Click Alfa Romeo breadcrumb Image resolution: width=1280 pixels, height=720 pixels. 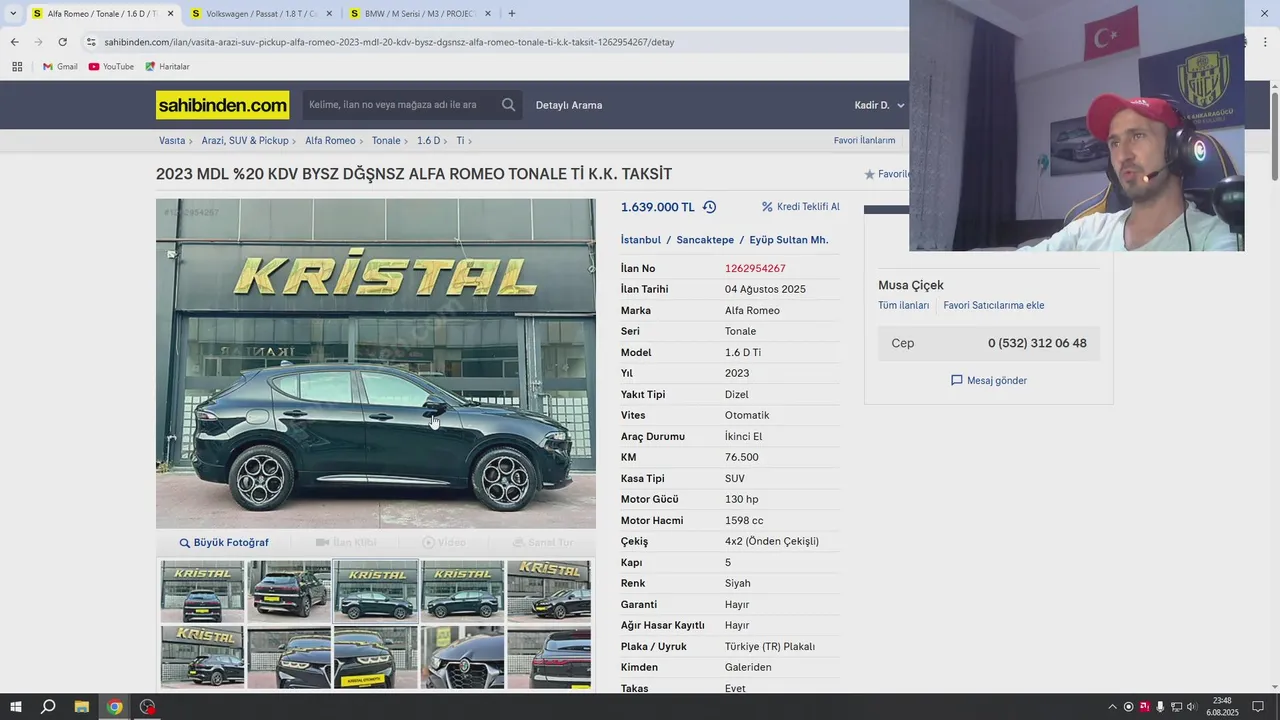click(330, 141)
